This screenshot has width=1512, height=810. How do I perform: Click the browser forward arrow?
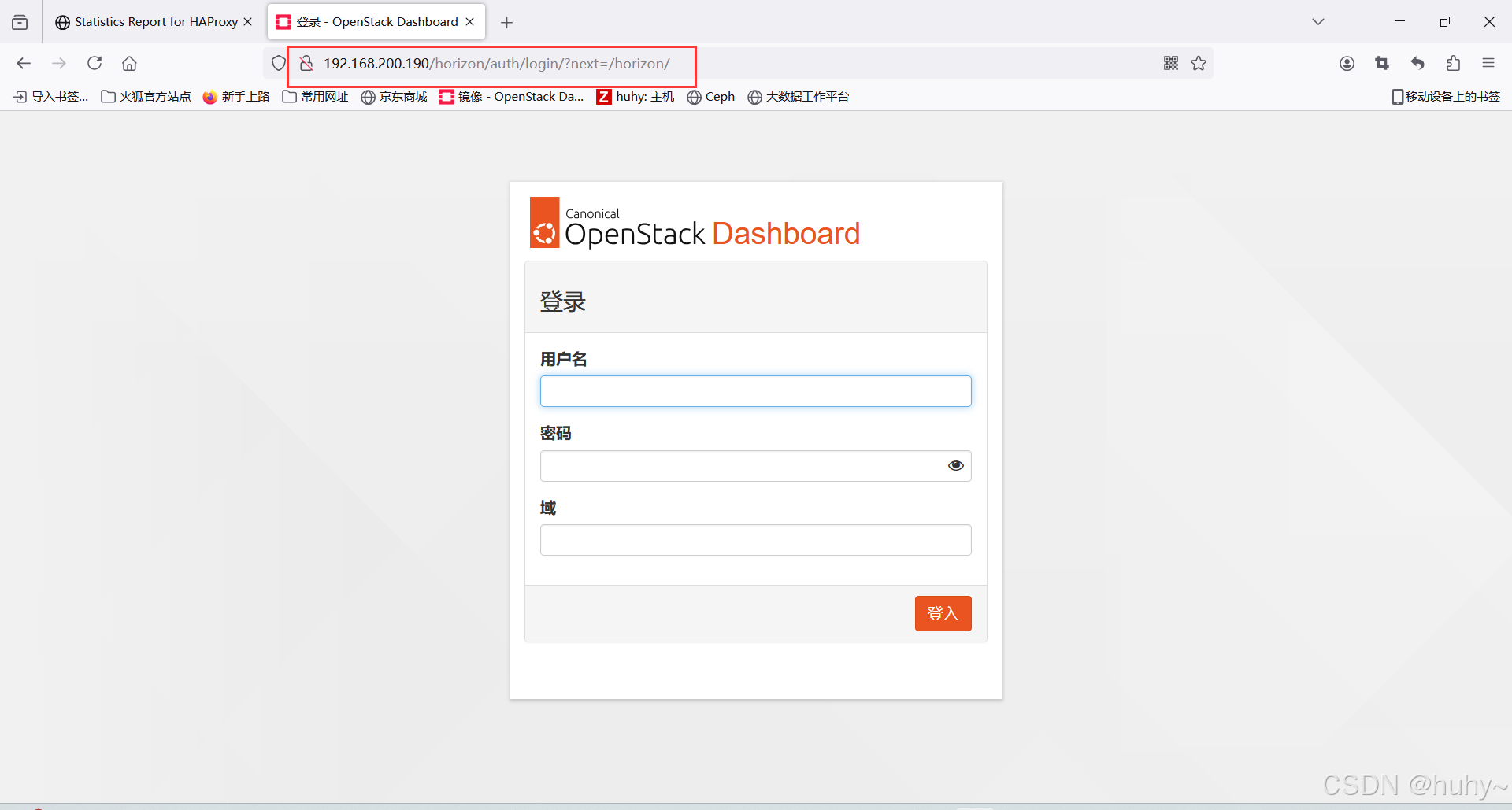coord(59,63)
